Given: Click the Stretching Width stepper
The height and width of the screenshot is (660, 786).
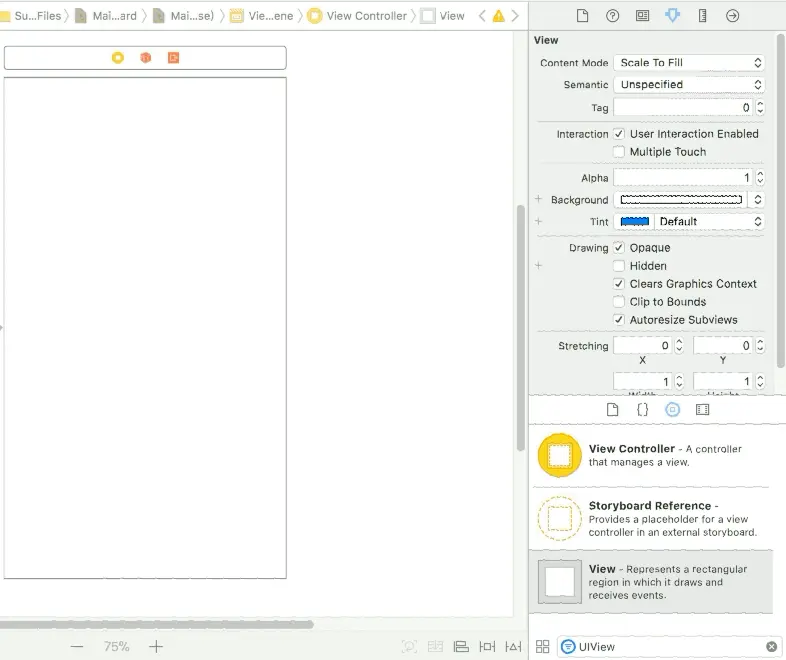Looking at the screenshot, I should coord(679,381).
